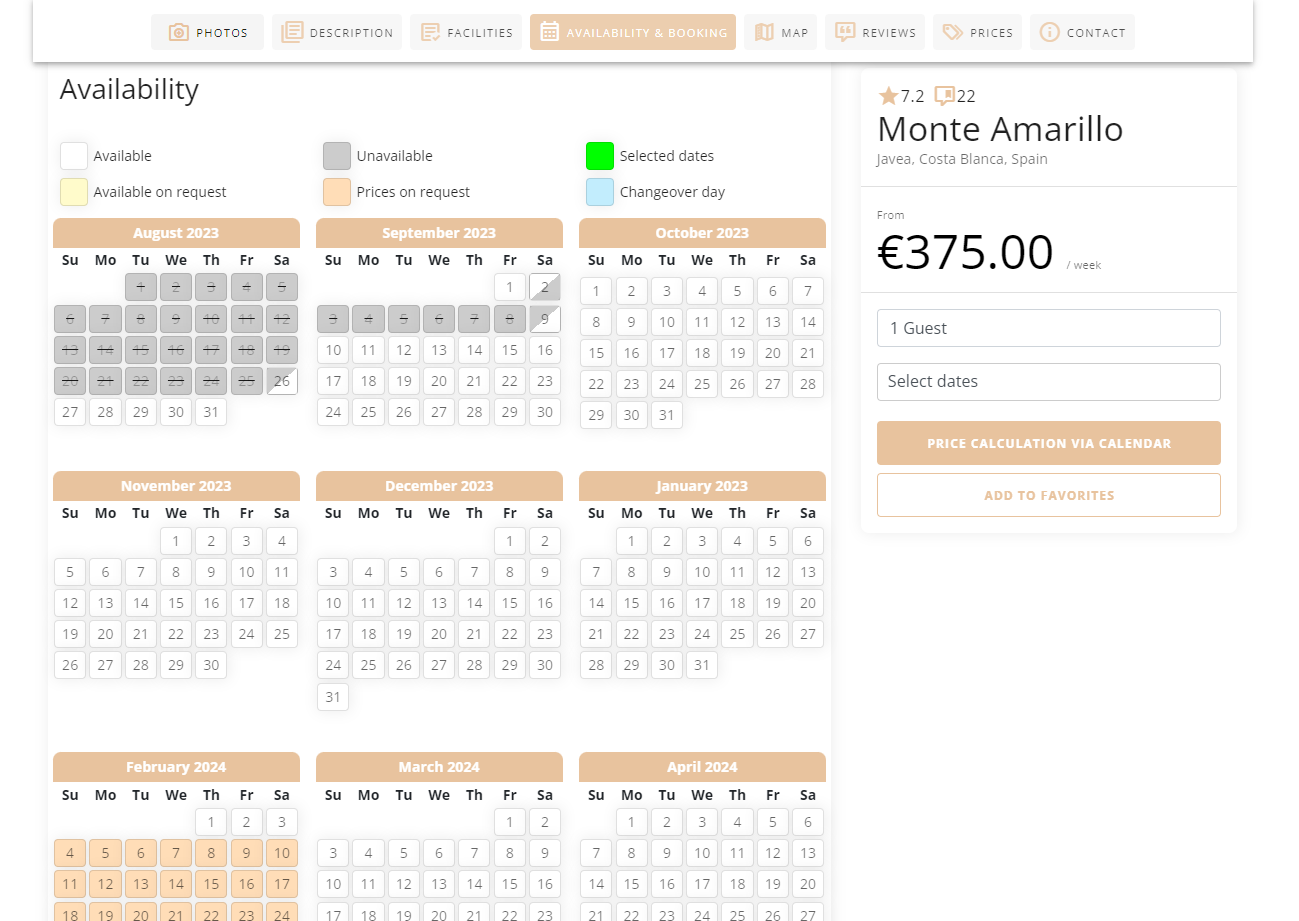The height and width of the screenshot is (921, 1299).
Task: Open the Contact tab label
Action: tap(1096, 33)
